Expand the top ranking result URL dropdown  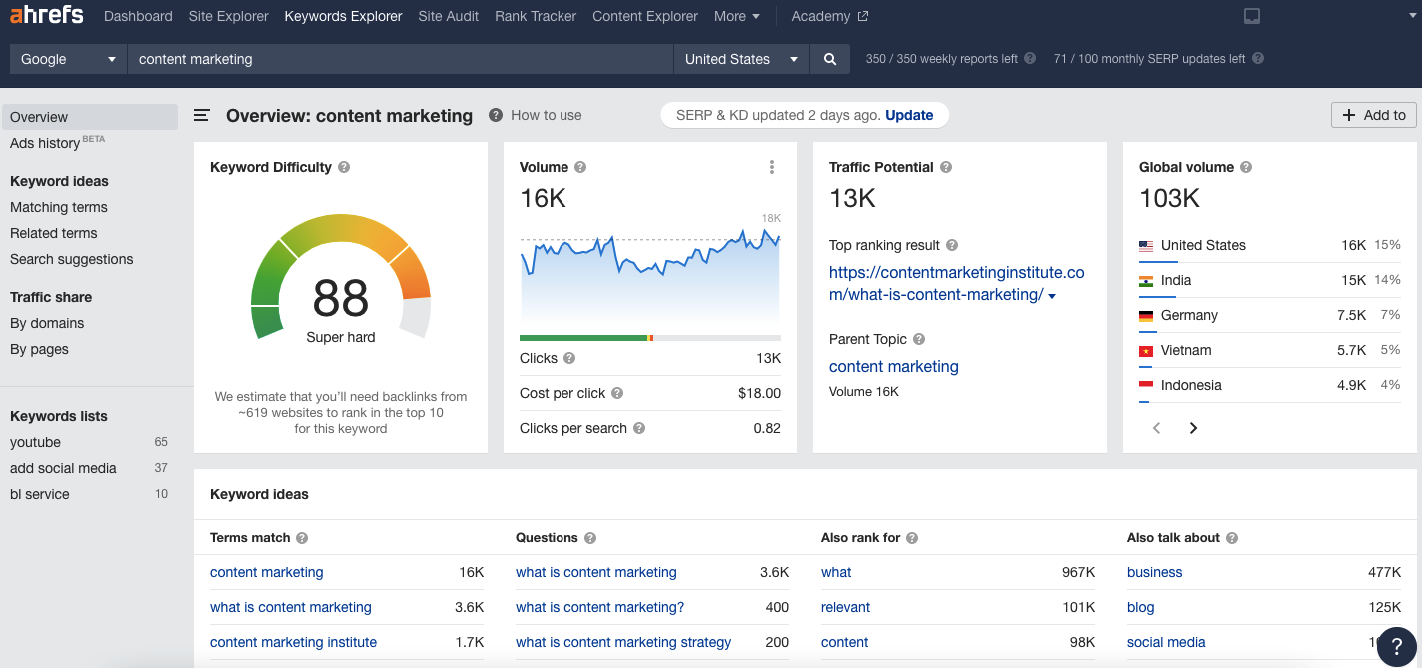1052,296
